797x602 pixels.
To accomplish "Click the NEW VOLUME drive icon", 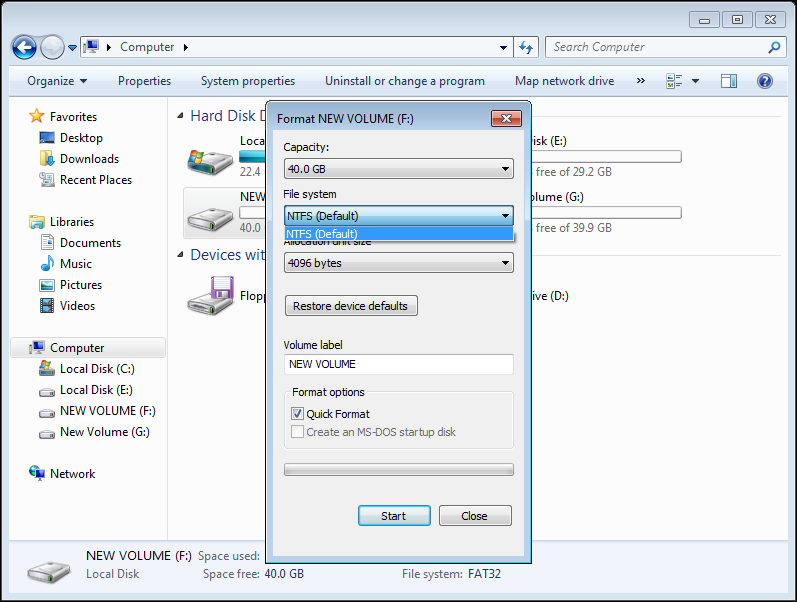I will tap(210, 219).
